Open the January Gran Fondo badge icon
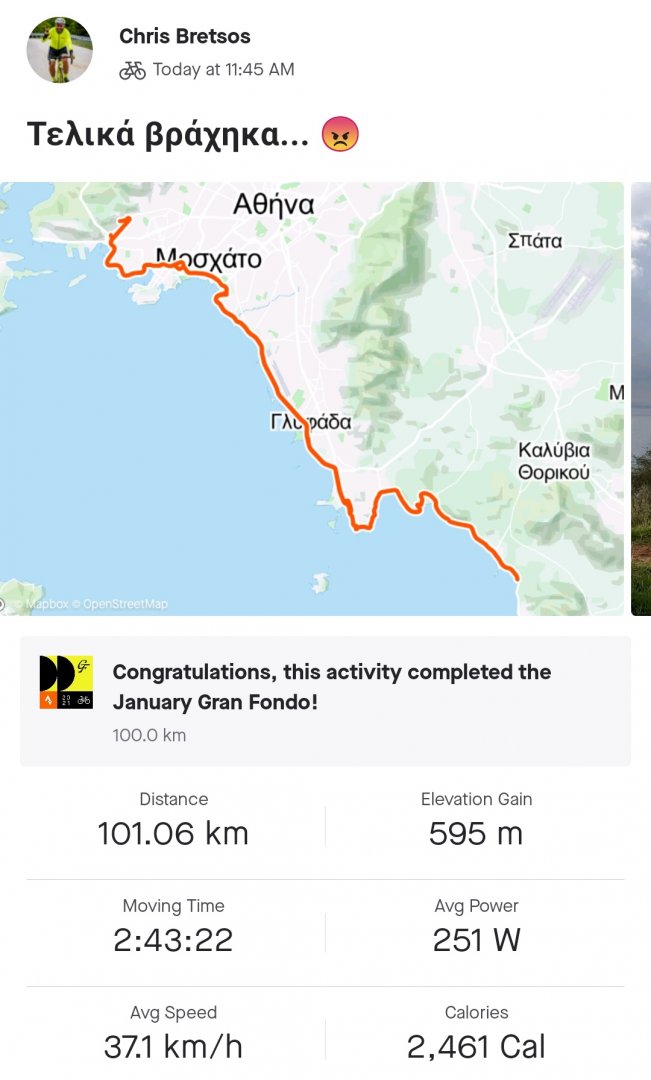The width and height of the screenshot is (651, 1080). [x=66, y=683]
